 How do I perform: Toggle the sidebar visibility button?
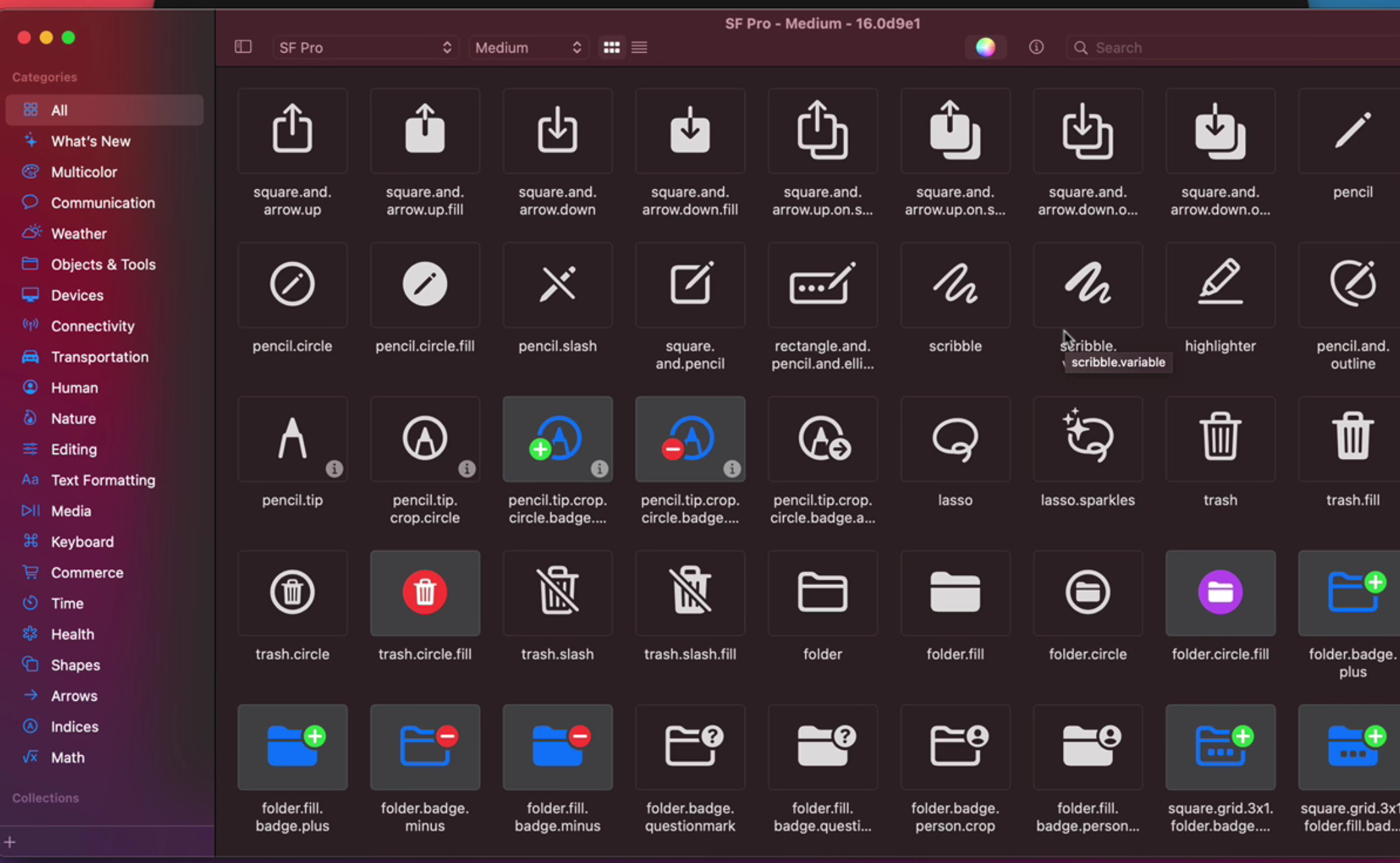243,47
